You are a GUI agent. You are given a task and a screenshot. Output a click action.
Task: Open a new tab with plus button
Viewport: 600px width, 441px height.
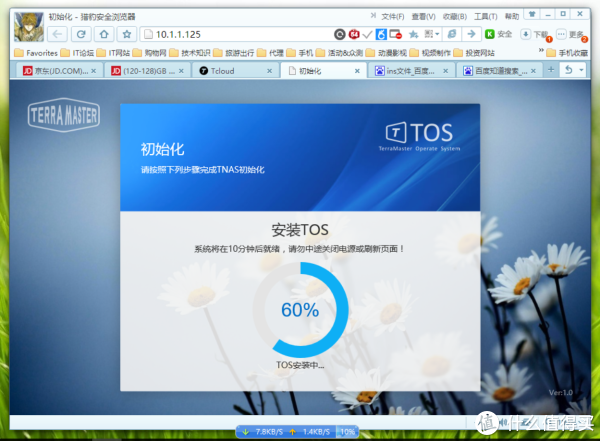coord(551,70)
